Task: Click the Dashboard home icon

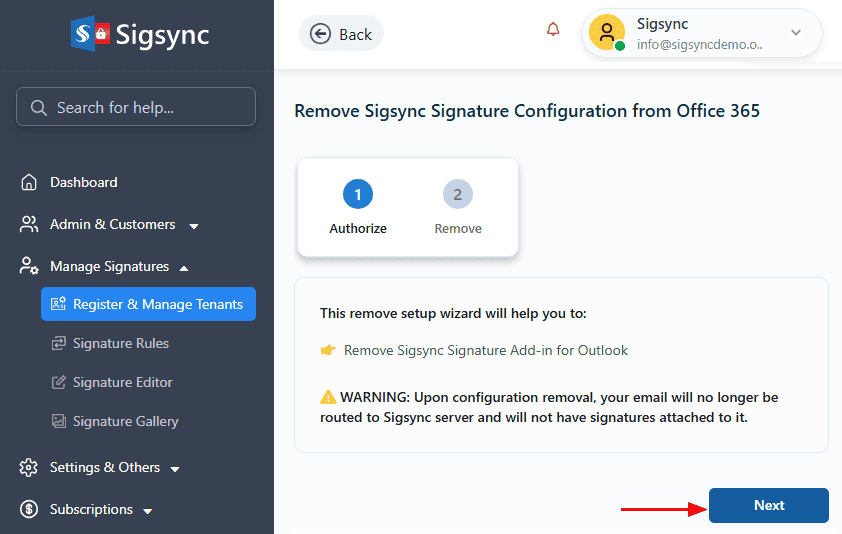Action: (29, 182)
